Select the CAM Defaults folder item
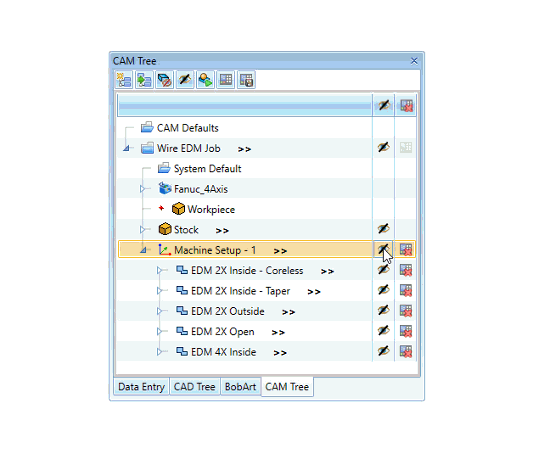The image size is (550, 465). pyautogui.click(x=188, y=128)
